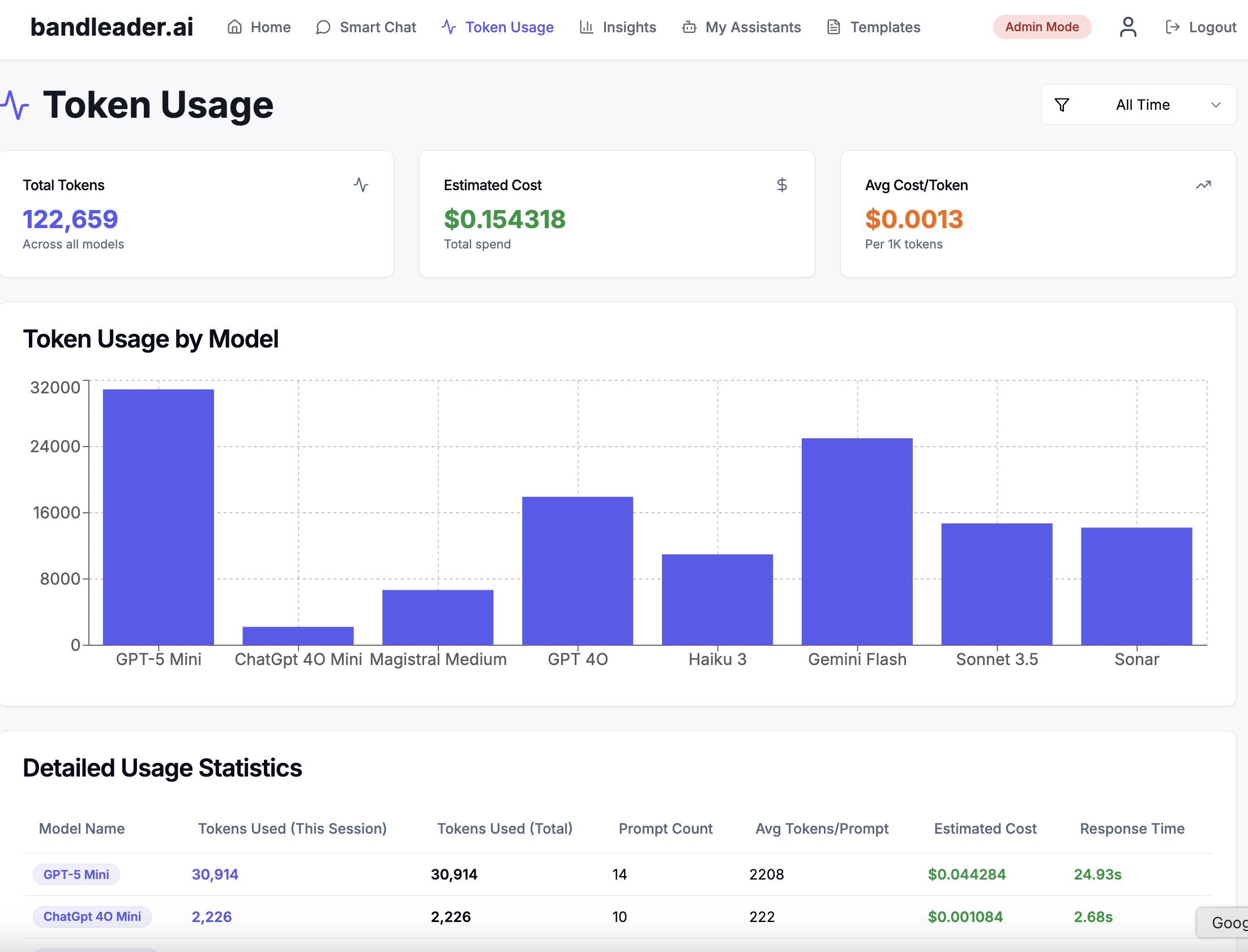Screen dimensions: 1248x952
Task: Click the GPT-5 Mini model badge
Action: pos(76,874)
